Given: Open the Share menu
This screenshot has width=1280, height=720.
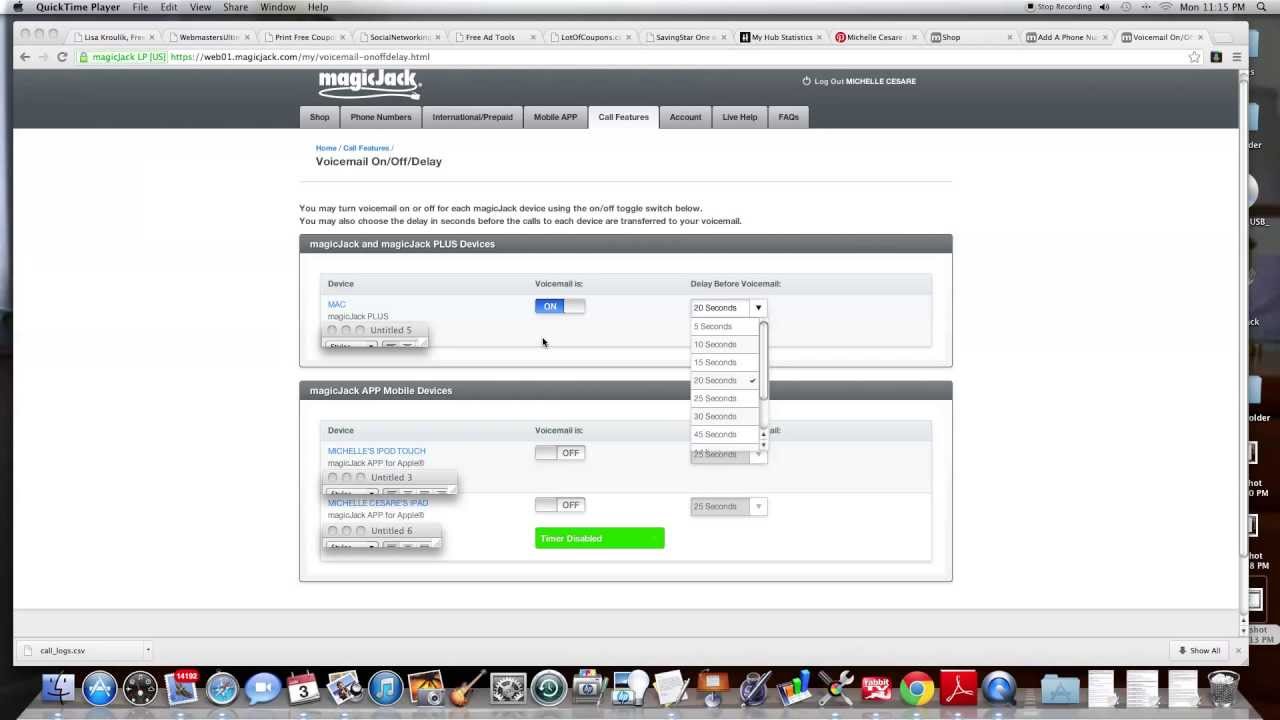Looking at the screenshot, I should (x=235, y=7).
